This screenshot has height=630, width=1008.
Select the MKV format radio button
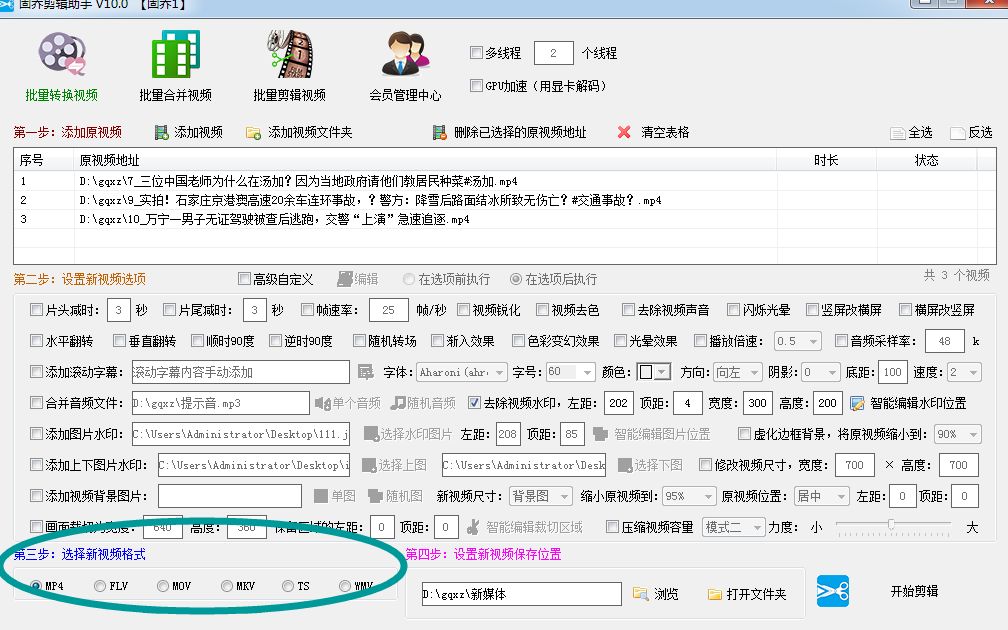(226, 586)
